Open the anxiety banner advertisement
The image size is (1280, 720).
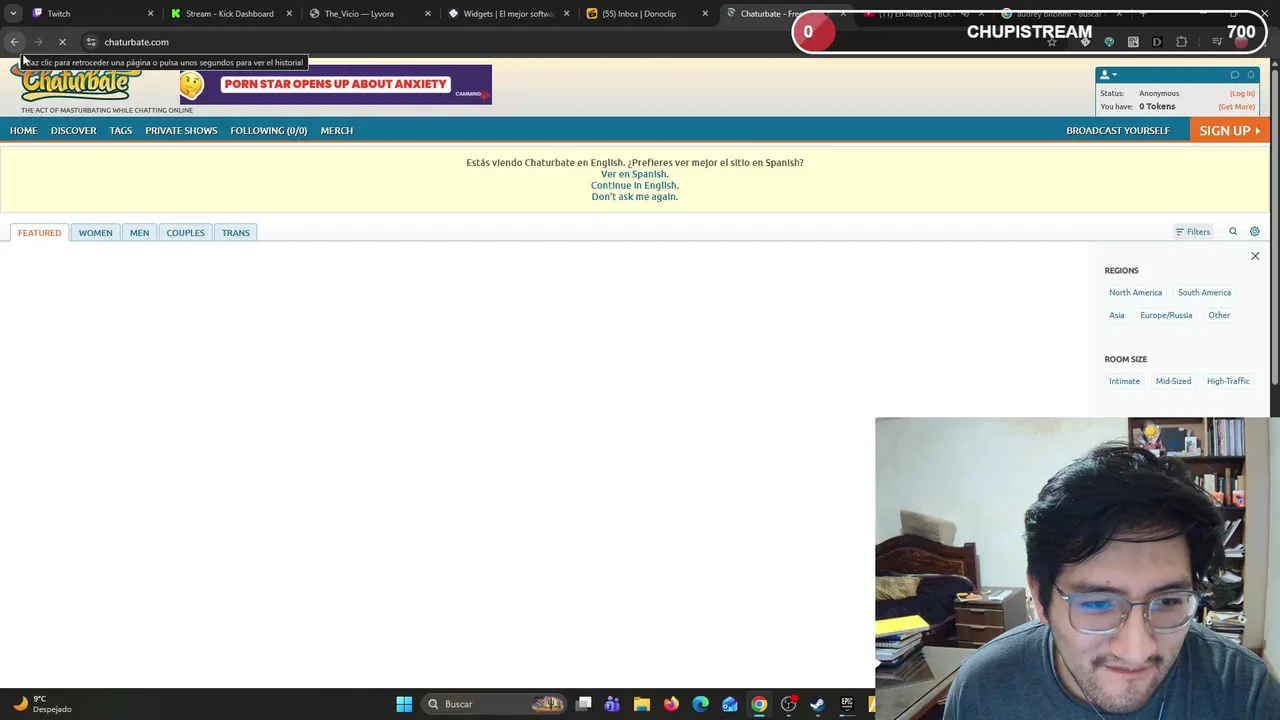[336, 85]
